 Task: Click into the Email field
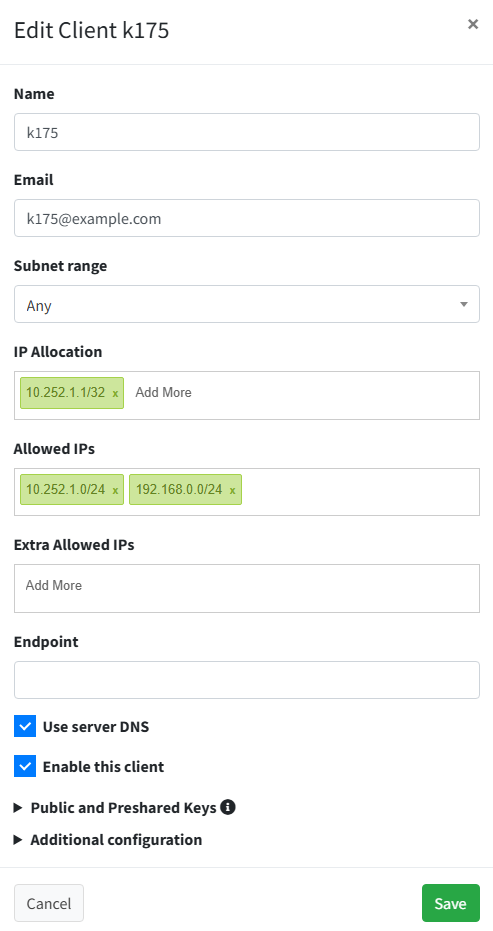[246, 218]
